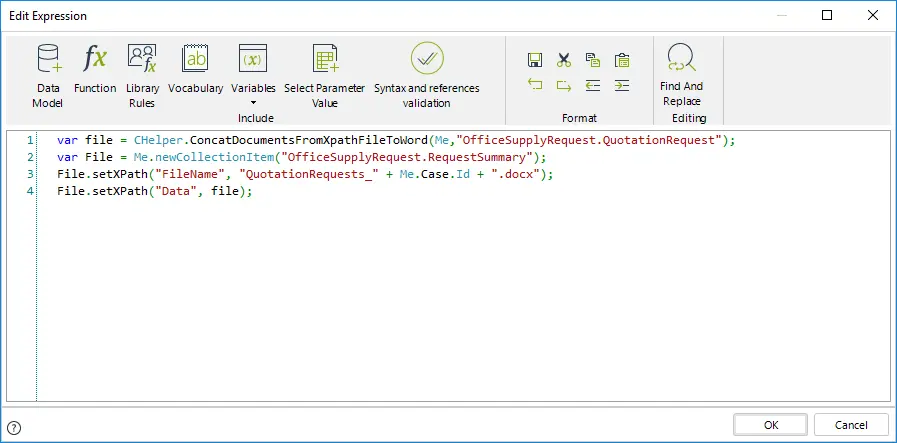Screen dimensions: 897x443
Task: Click the Copy icon
Action: [x=593, y=60]
